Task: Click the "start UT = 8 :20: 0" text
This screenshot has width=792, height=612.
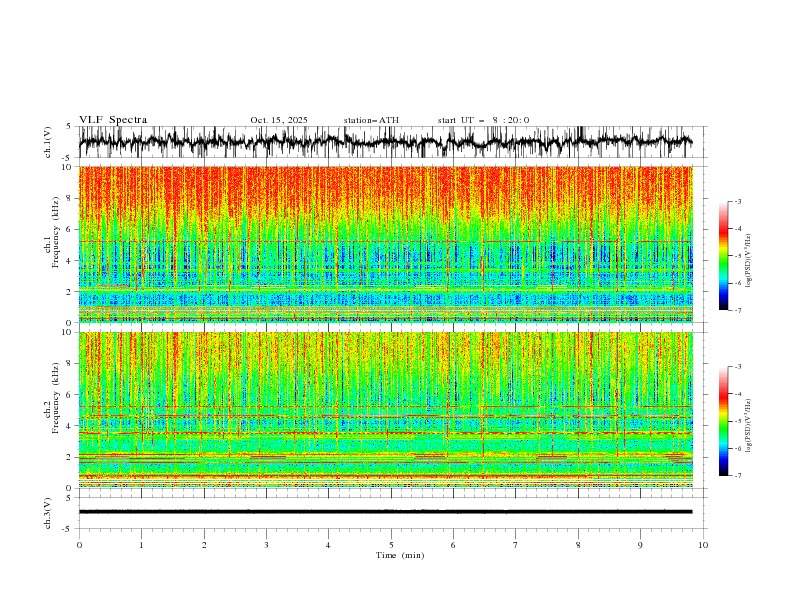Action: 483,120
